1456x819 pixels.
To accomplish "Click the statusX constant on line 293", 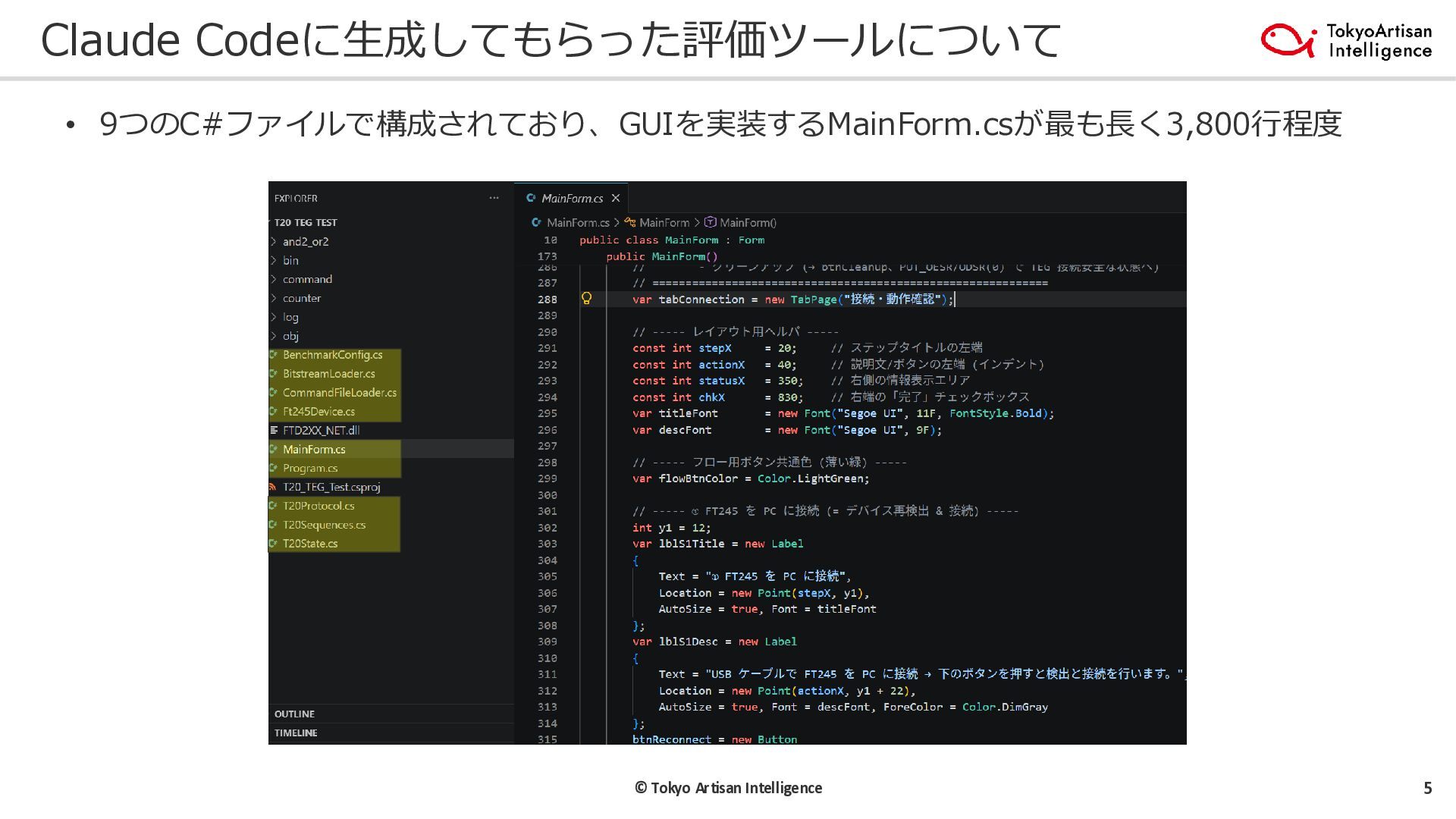I will [721, 381].
